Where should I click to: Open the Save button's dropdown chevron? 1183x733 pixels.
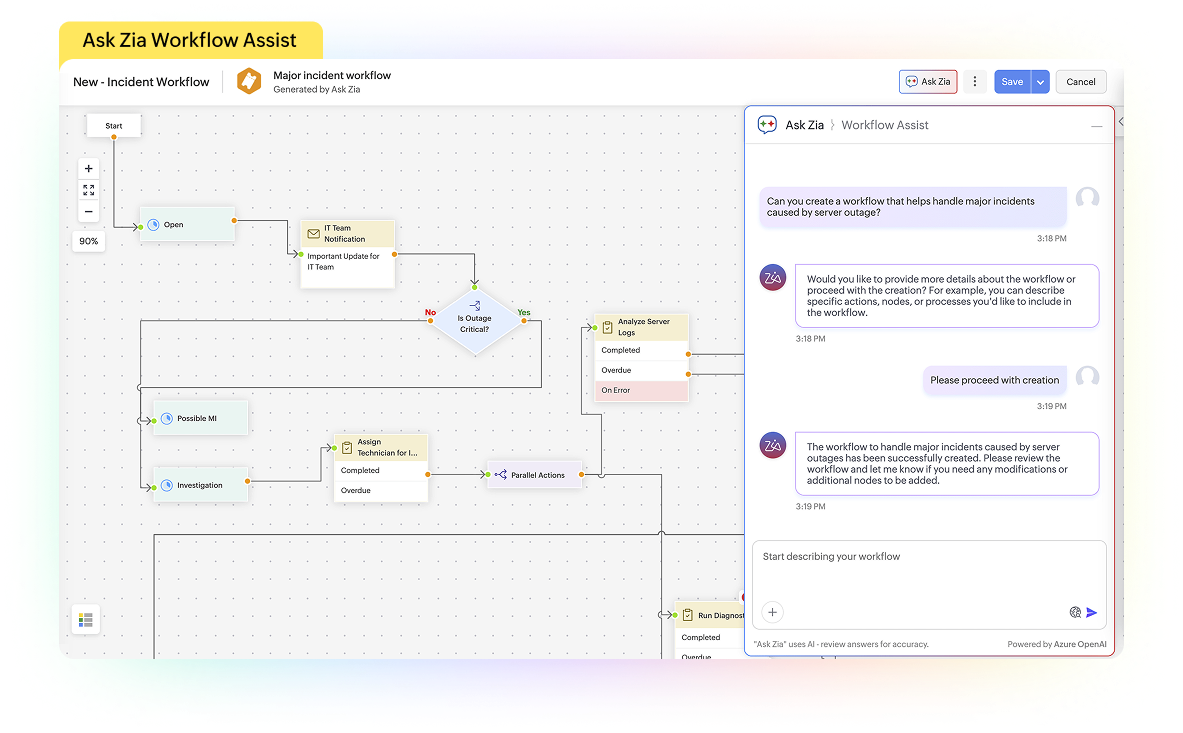[1039, 81]
